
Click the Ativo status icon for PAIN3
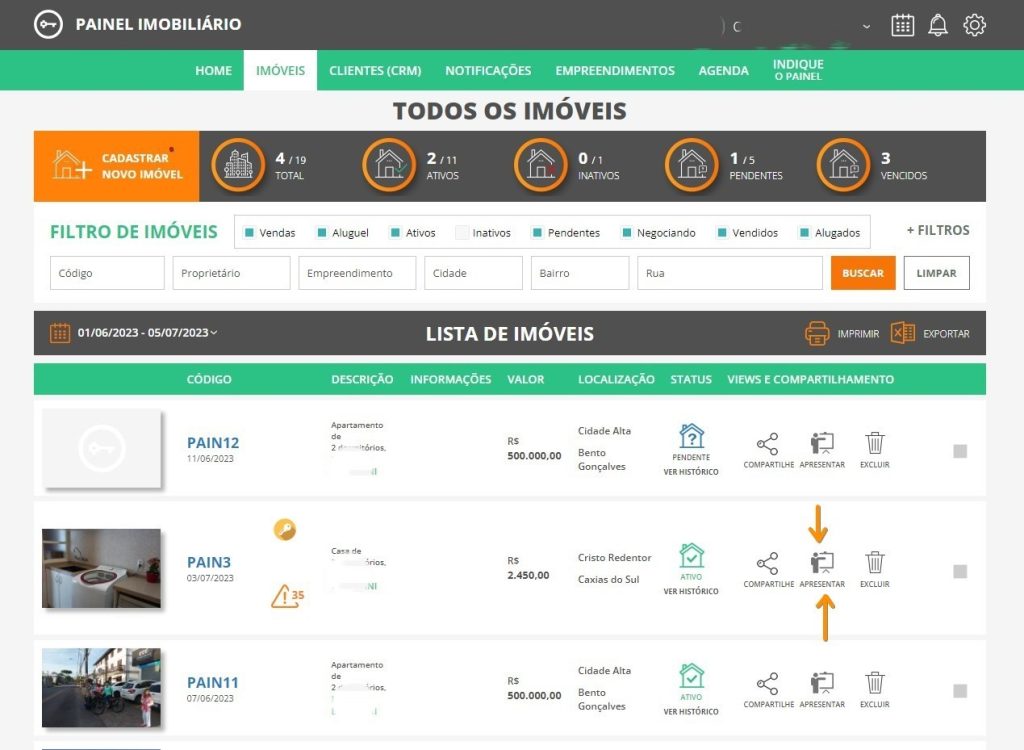(691, 556)
